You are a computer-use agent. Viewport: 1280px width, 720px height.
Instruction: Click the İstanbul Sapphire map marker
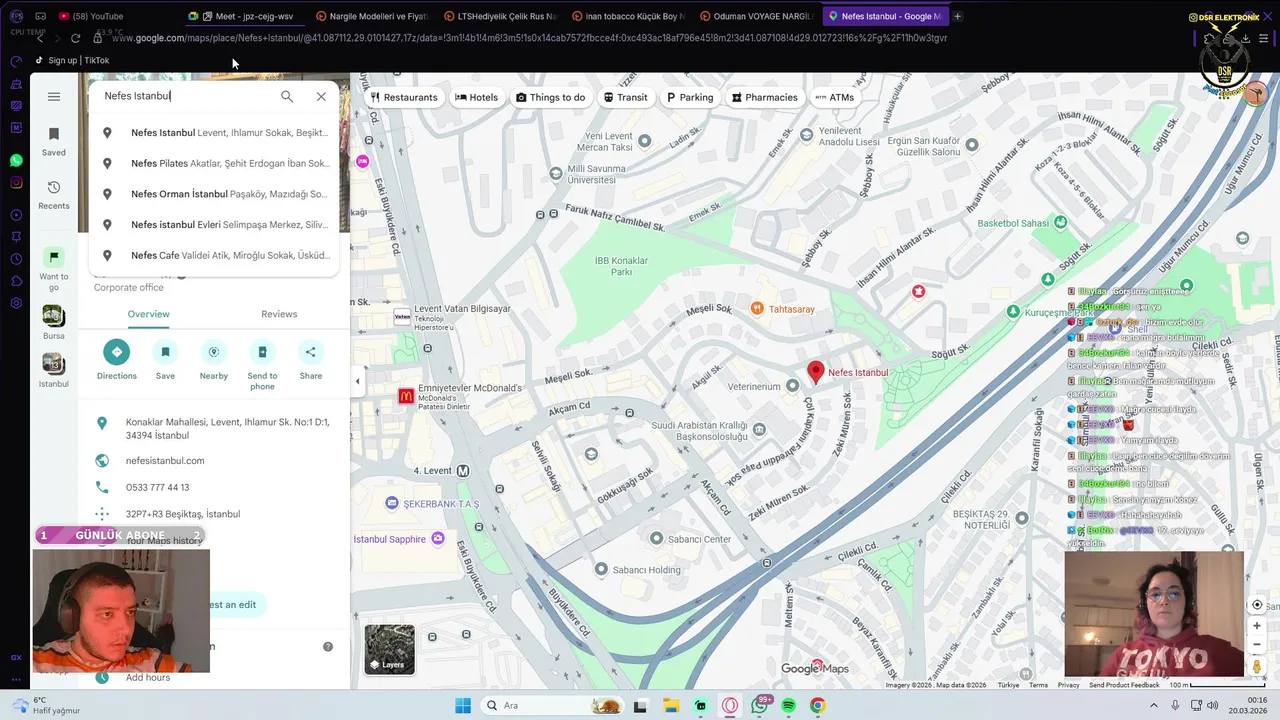pos(437,539)
